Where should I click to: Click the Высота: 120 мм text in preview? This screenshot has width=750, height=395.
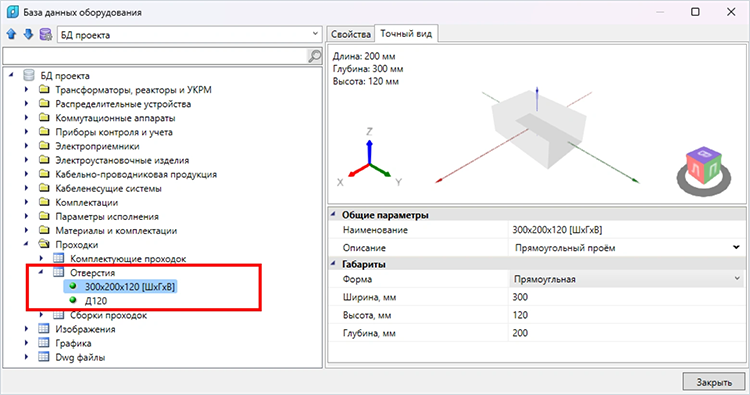click(366, 81)
